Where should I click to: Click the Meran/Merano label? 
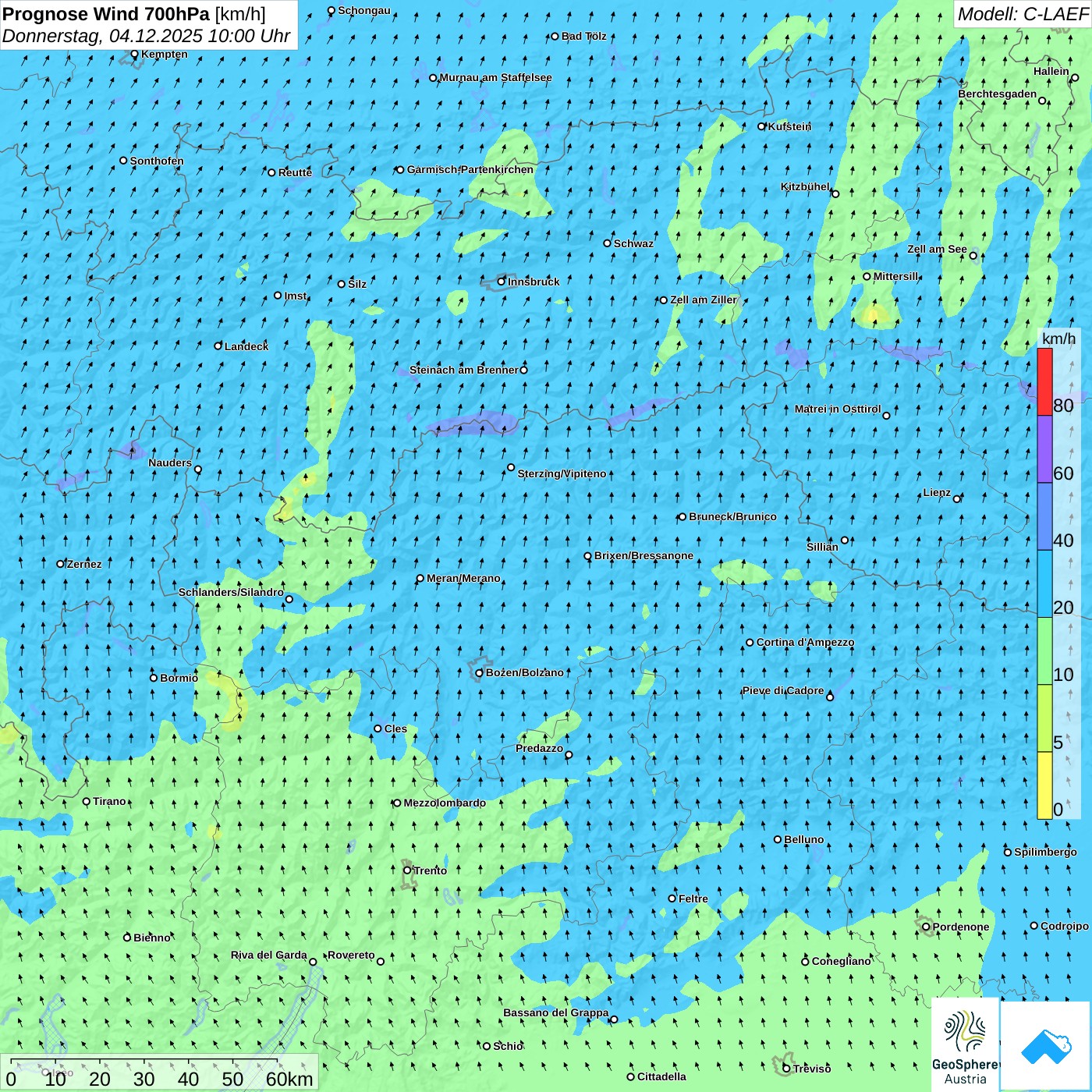click(463, 578)
